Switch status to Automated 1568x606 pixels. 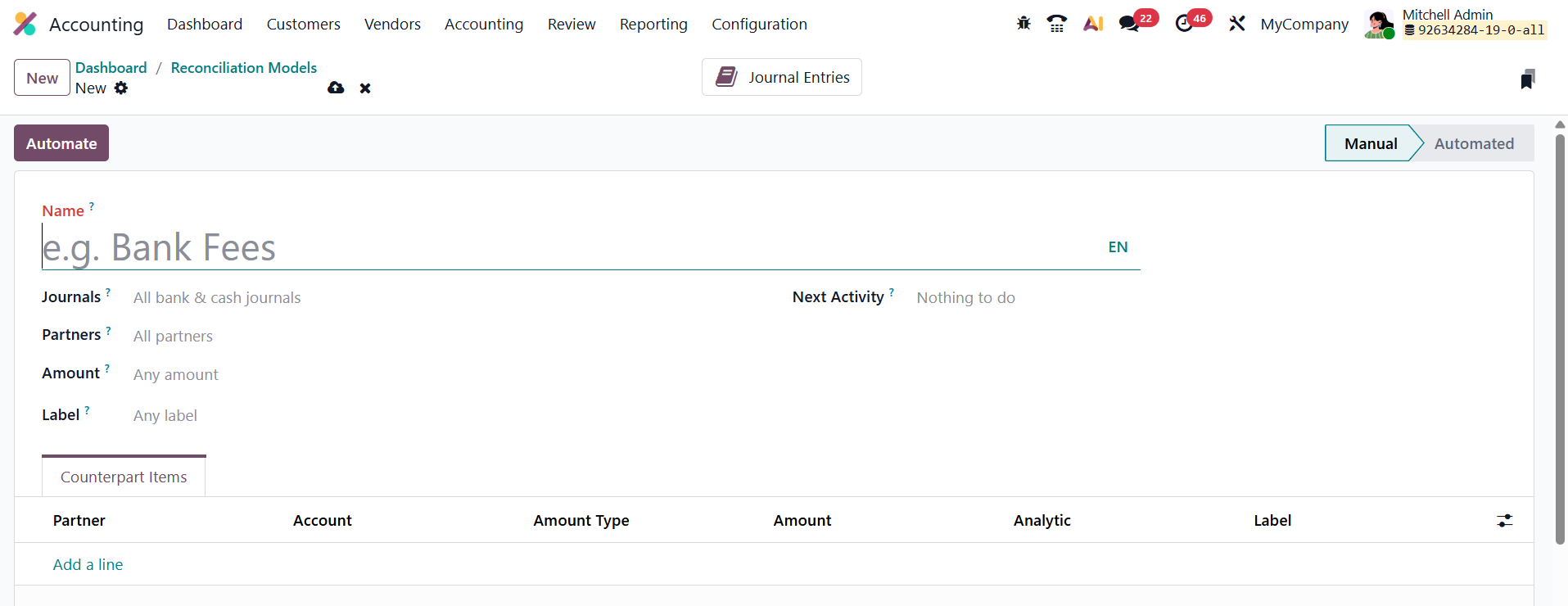click(1473, 143)
